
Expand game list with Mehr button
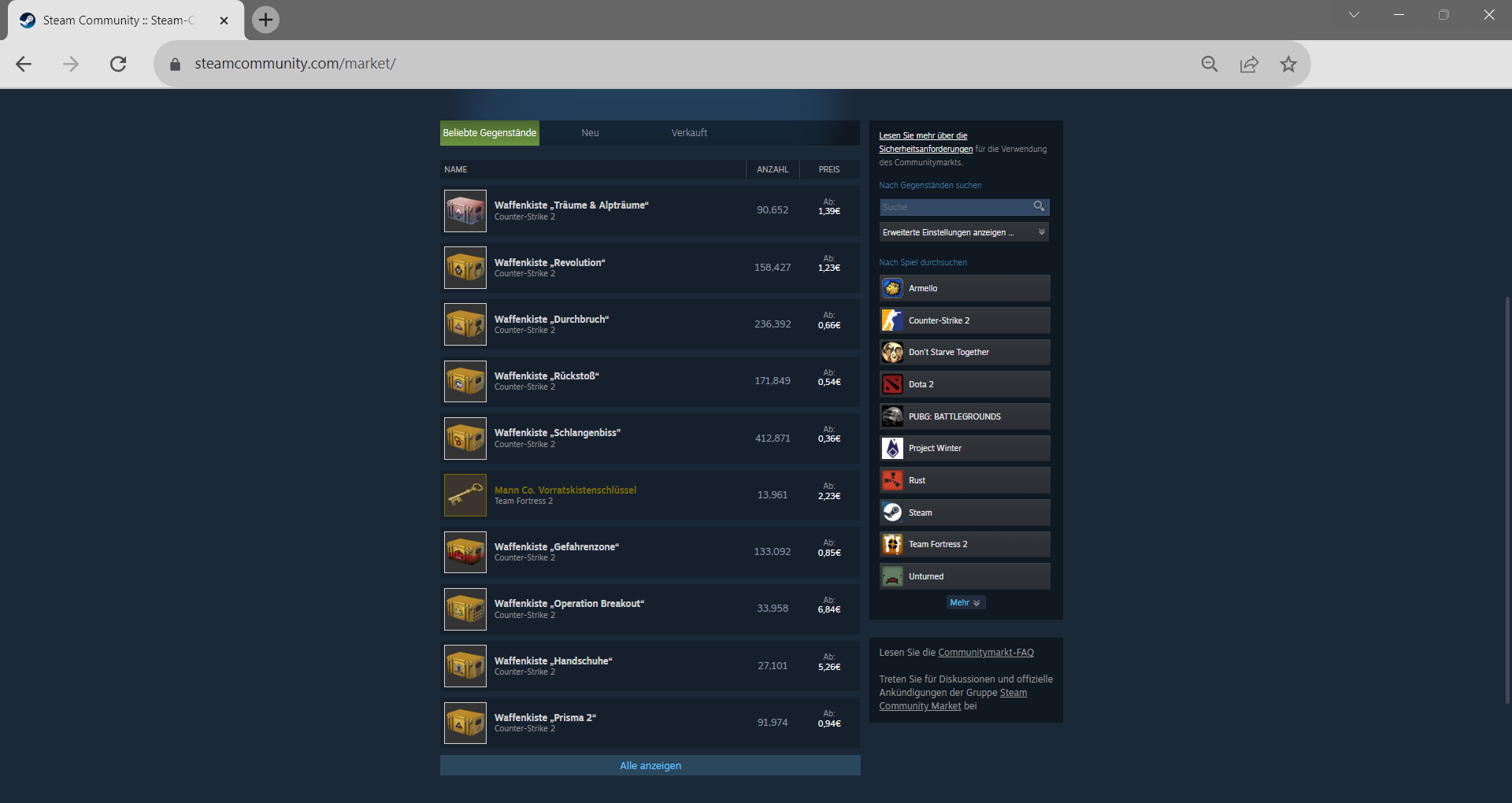[x=965, y=602]
